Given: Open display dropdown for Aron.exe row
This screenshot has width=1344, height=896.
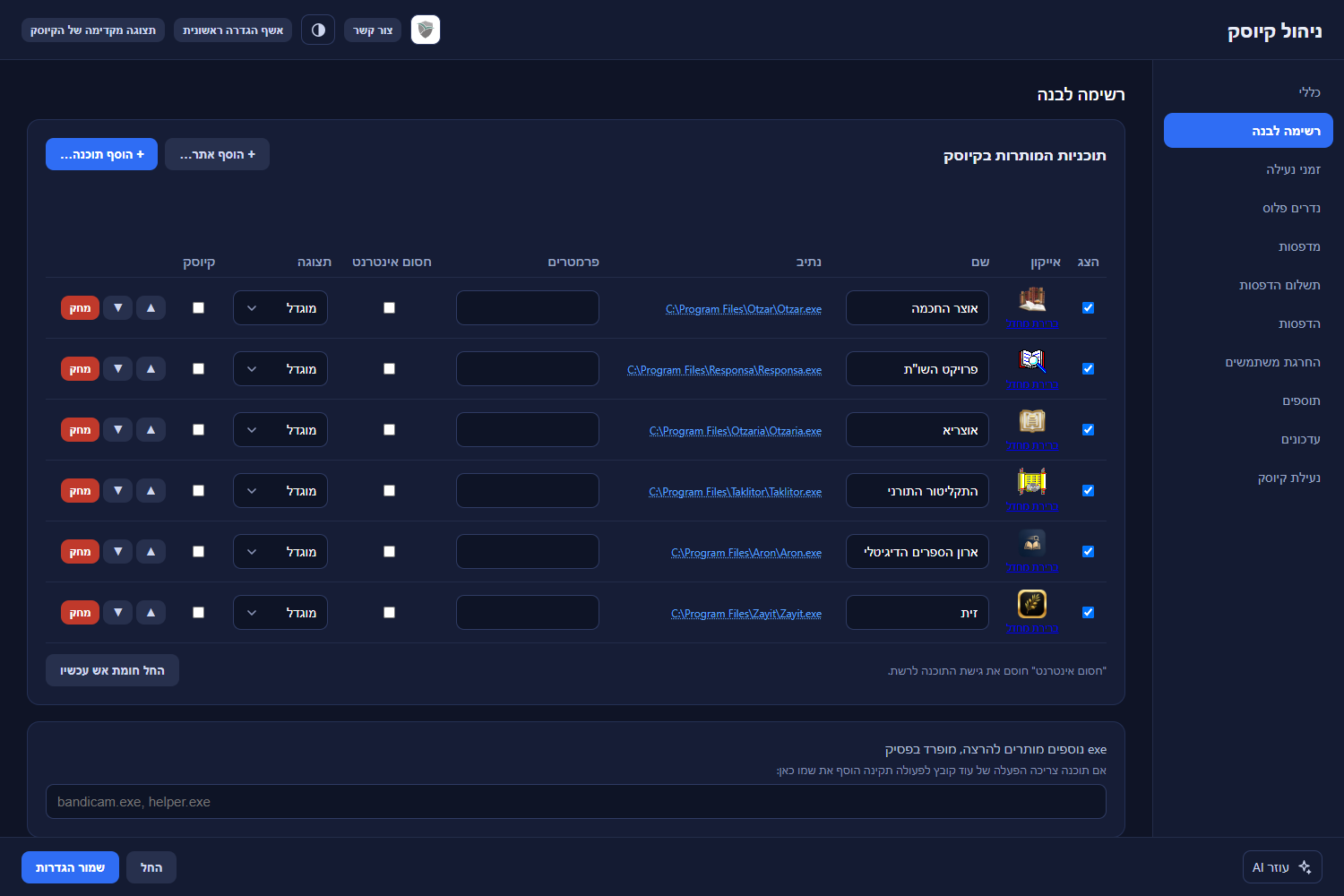Looking at the screenshot, I should (280, 552).
